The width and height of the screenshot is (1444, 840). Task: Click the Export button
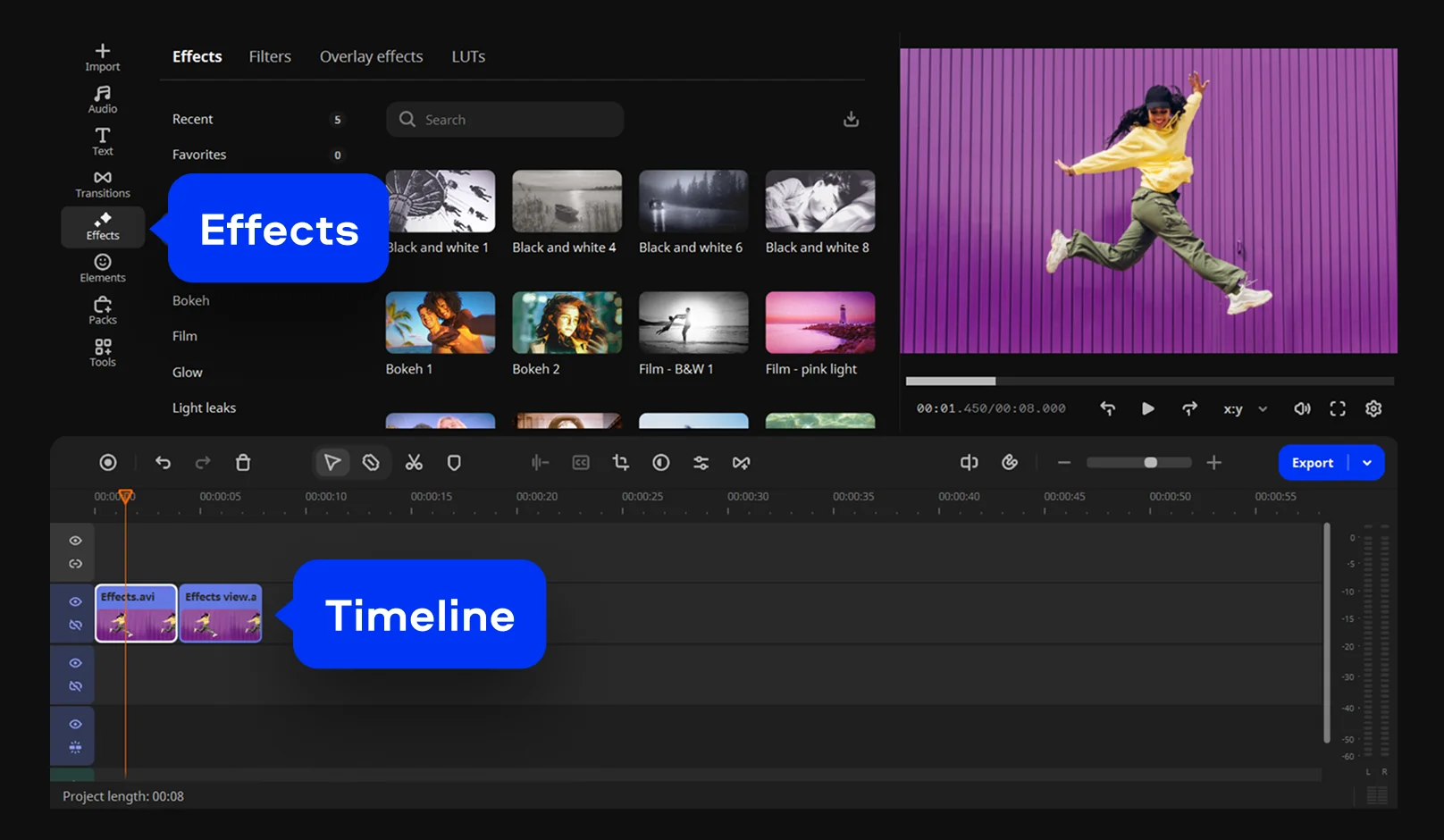click(1312, 463)
